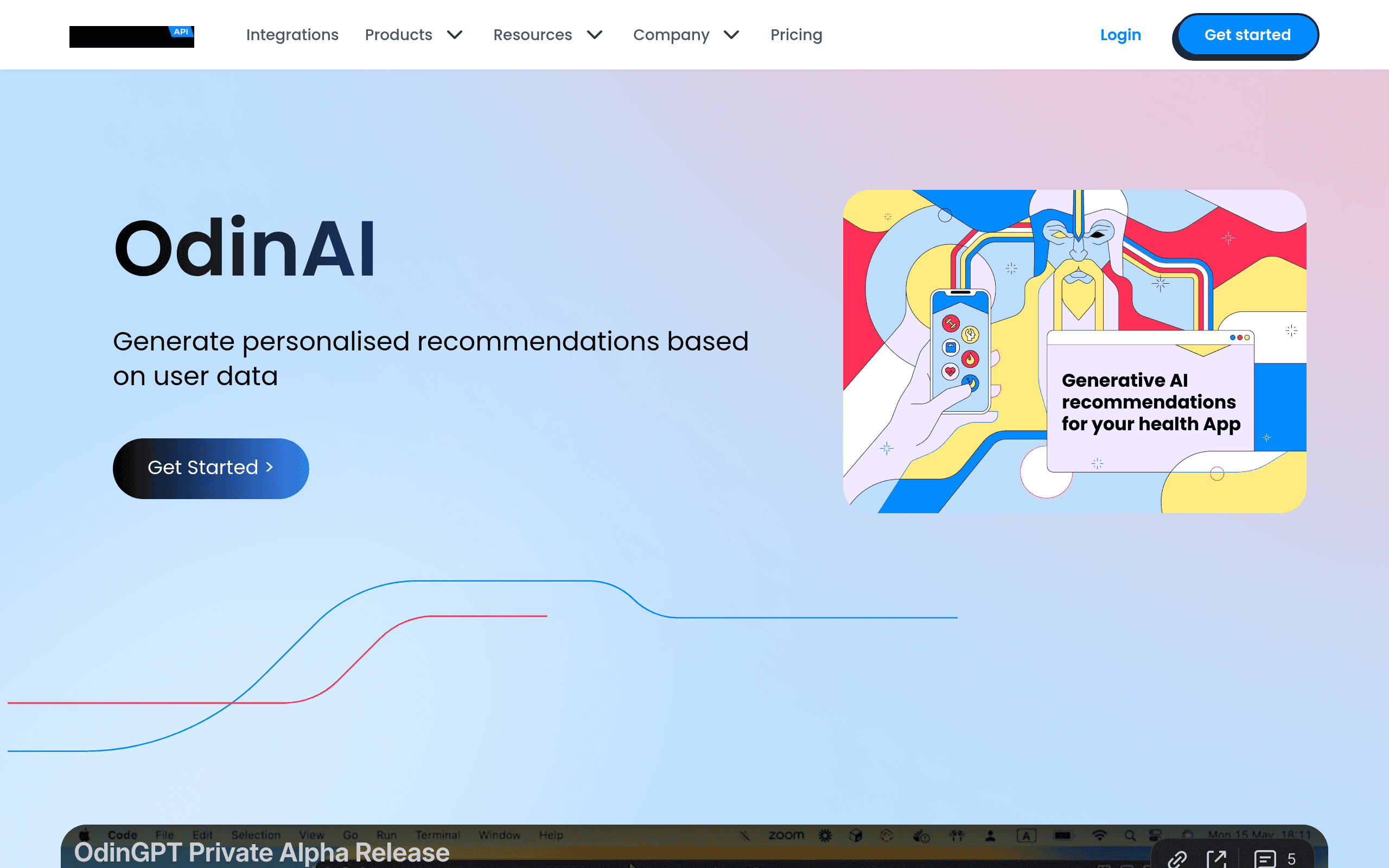Click the blue Get started header button
The image size is (1389, 868).
coord(1247,35)
